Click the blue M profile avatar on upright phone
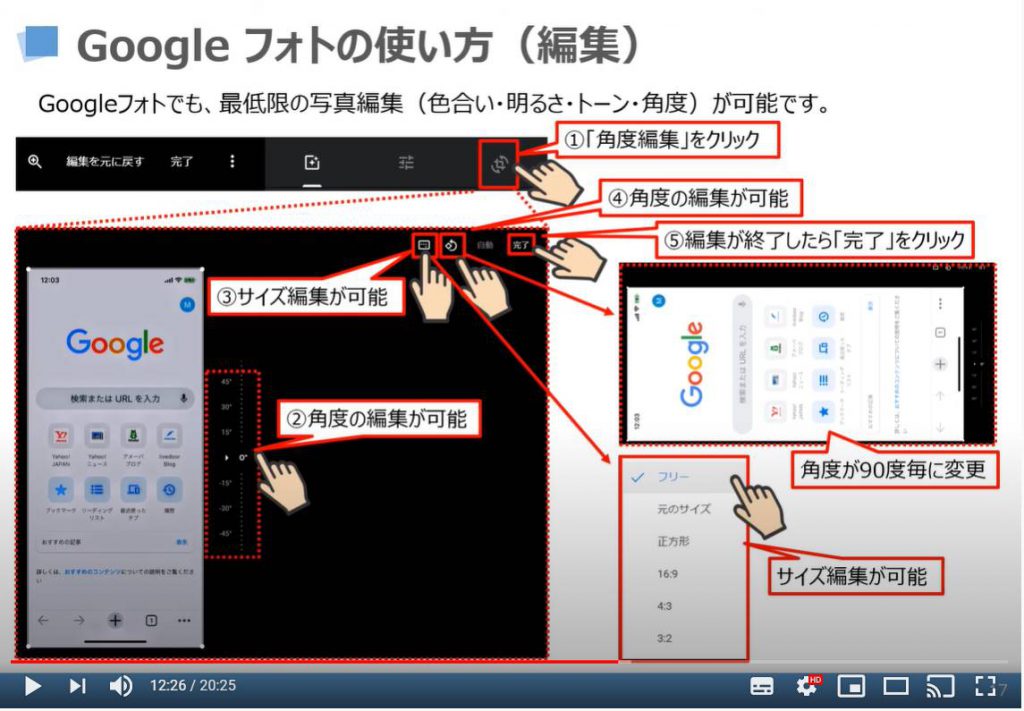1024x711 pixels. [x=187, y=305]
